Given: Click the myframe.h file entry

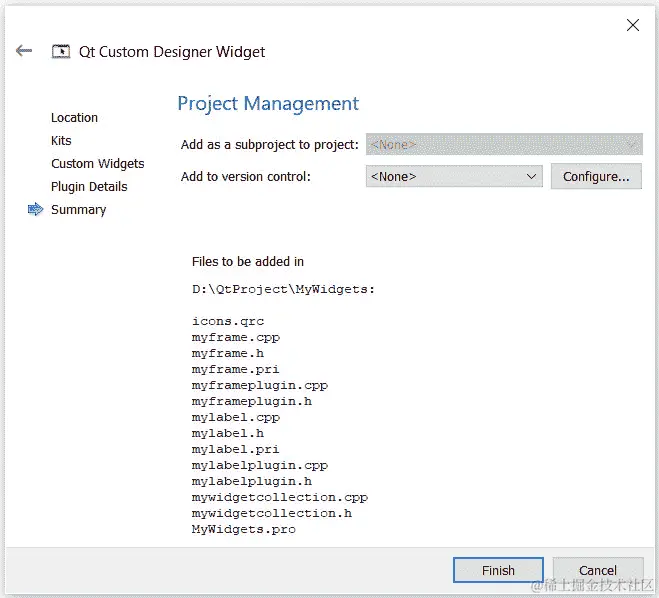Looking at the screenshot, I should [228, 353].
